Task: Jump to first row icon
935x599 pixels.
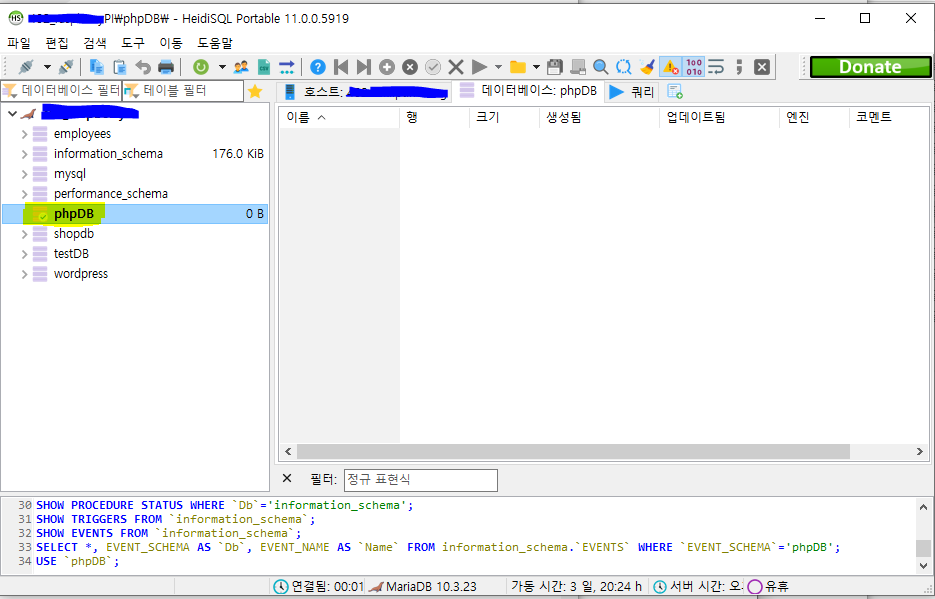Action: point(341,67)
